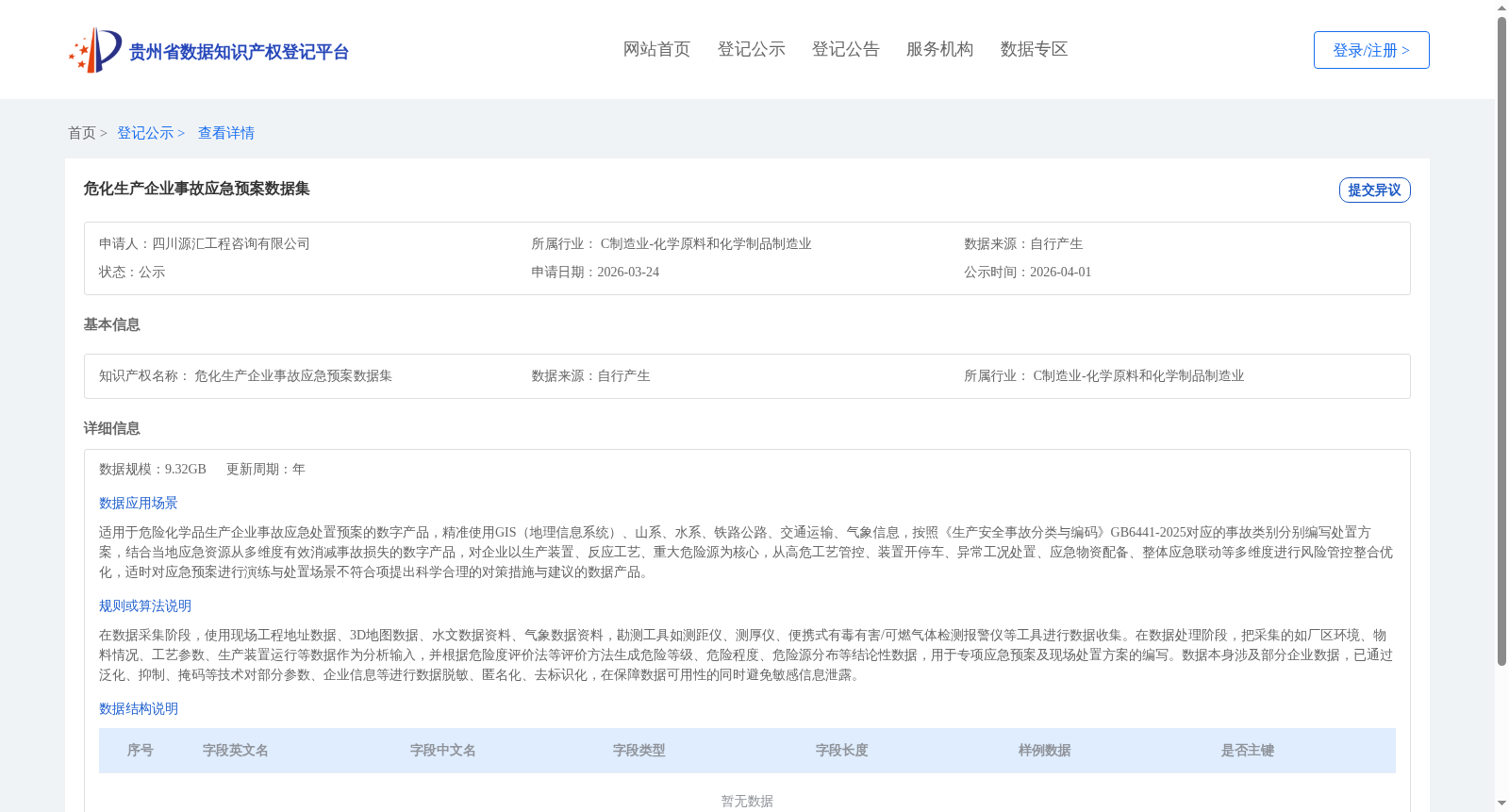Click 查看详情 breadcrumb link
Viewport: 1509px width, 812px height.
tap(226, 133)
